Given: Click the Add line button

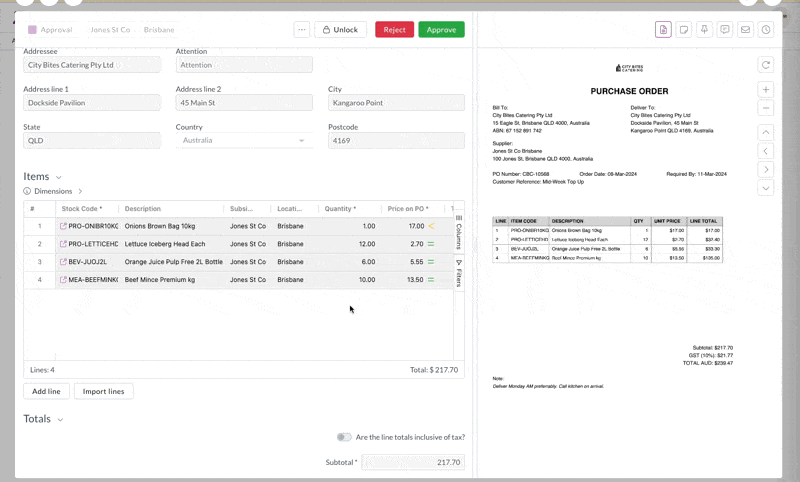Looking at the screenshot, I should pyautogui.click(x=46, y=391).
